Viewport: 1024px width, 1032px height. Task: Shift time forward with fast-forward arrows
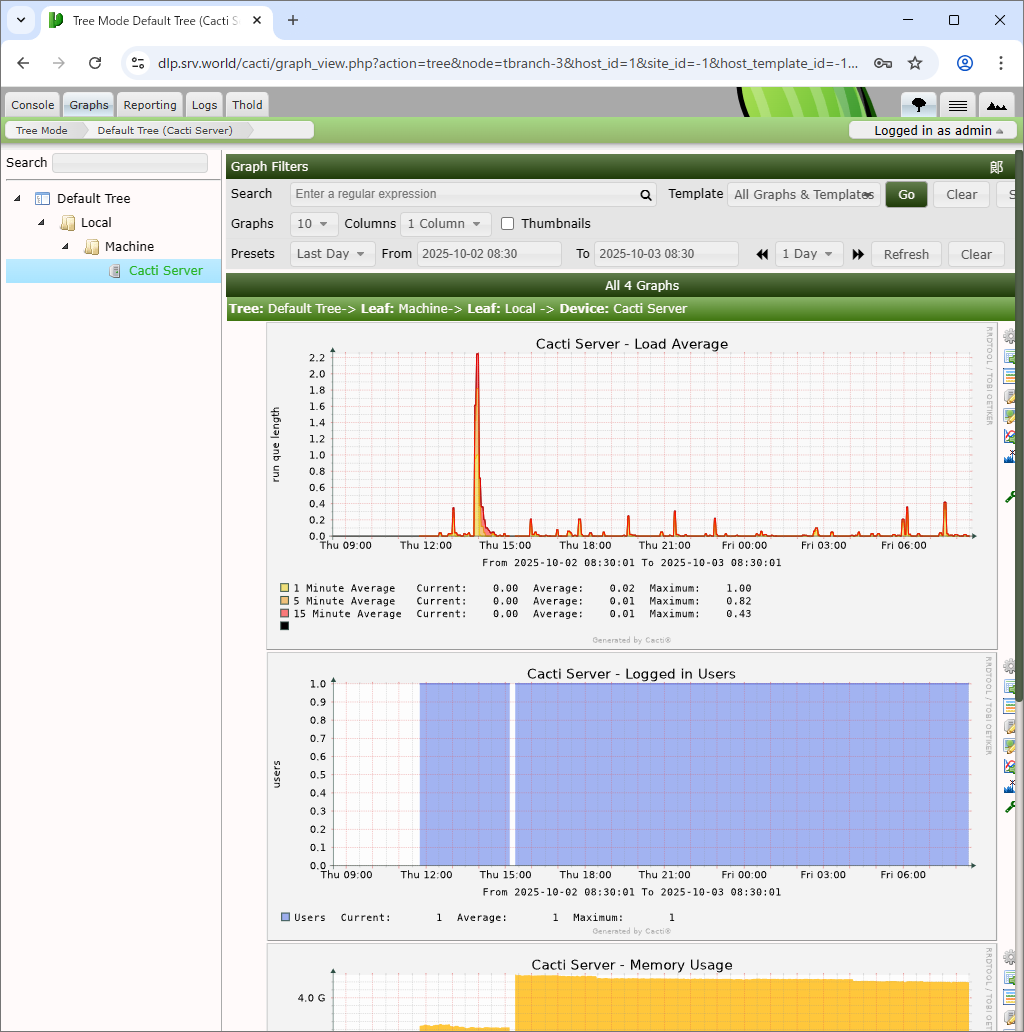point(858,254)
